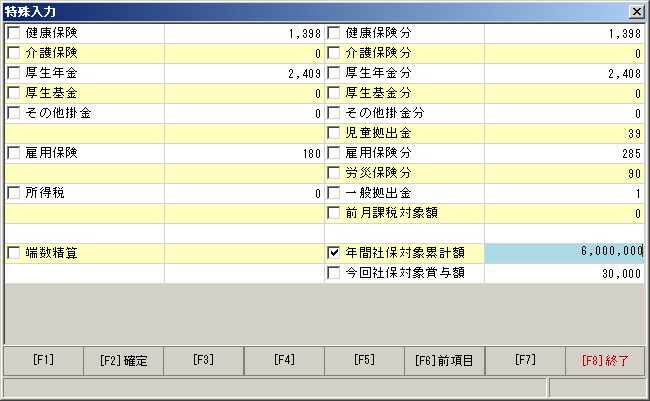Click the [F4] function button
650x401 pixels.
pos(284,361)
